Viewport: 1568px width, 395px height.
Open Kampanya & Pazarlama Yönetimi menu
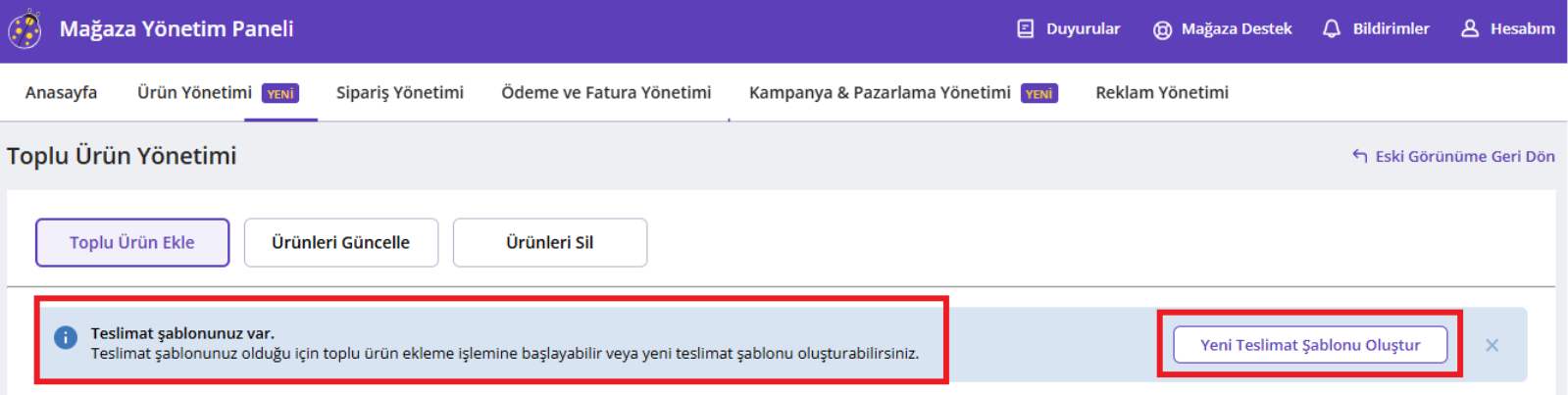click(880, 93)
